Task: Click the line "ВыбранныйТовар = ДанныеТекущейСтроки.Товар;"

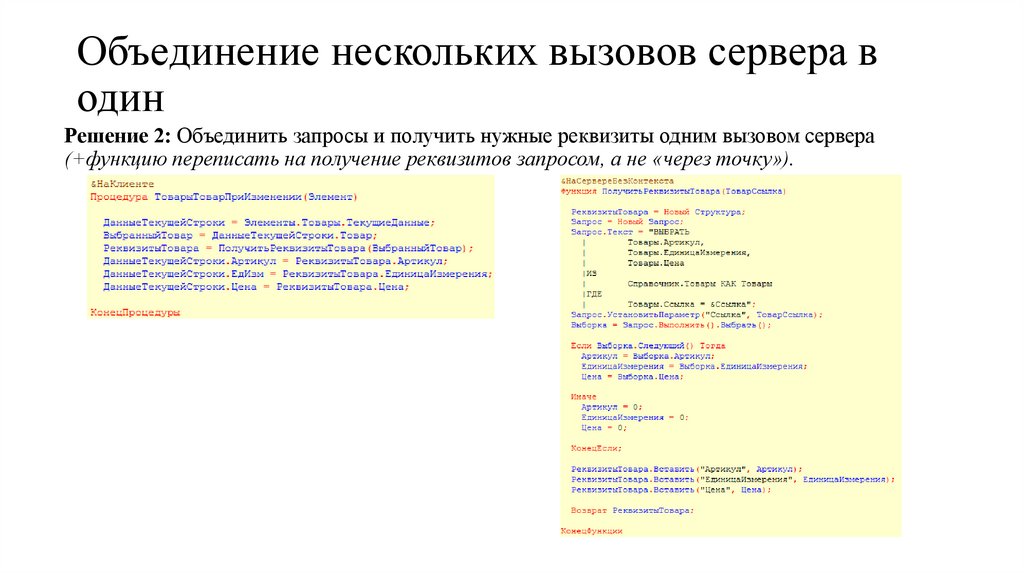Action: 240,235
